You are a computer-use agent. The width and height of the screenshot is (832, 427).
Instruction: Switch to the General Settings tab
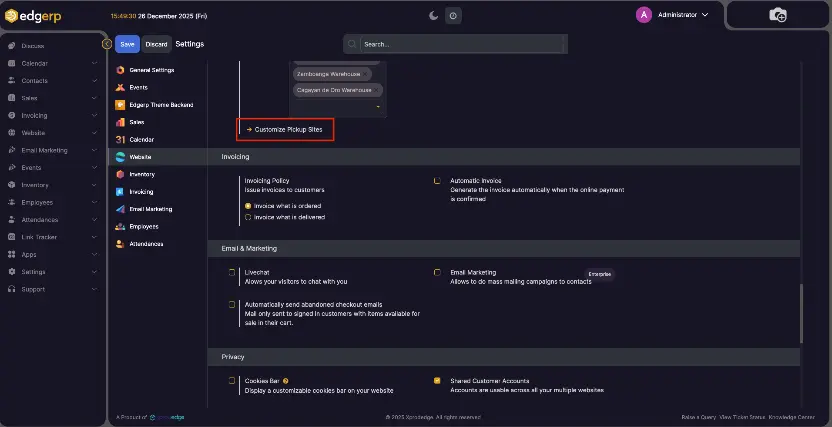click(x=151, y=70)
